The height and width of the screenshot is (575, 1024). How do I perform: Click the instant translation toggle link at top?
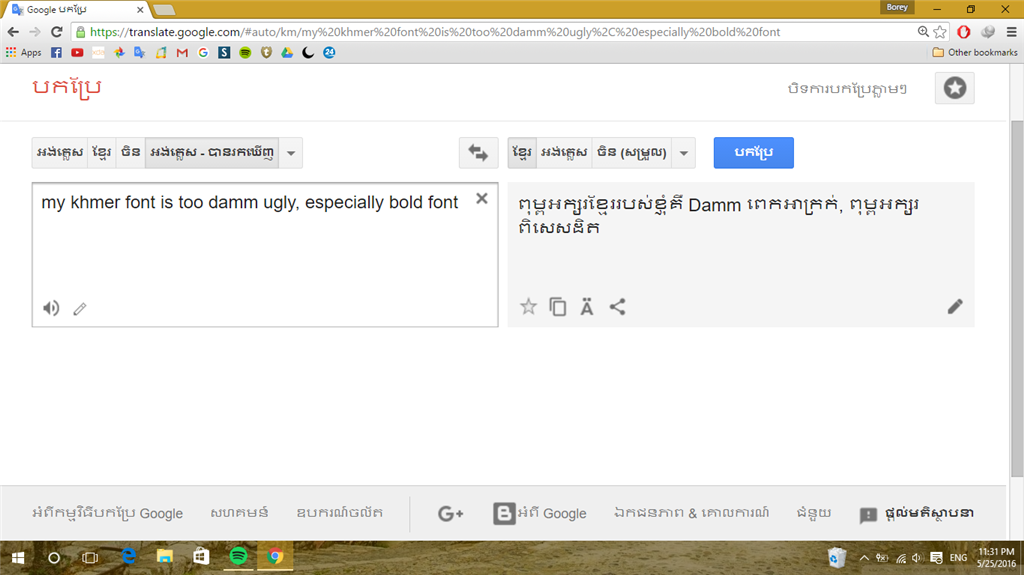point(847,88)
